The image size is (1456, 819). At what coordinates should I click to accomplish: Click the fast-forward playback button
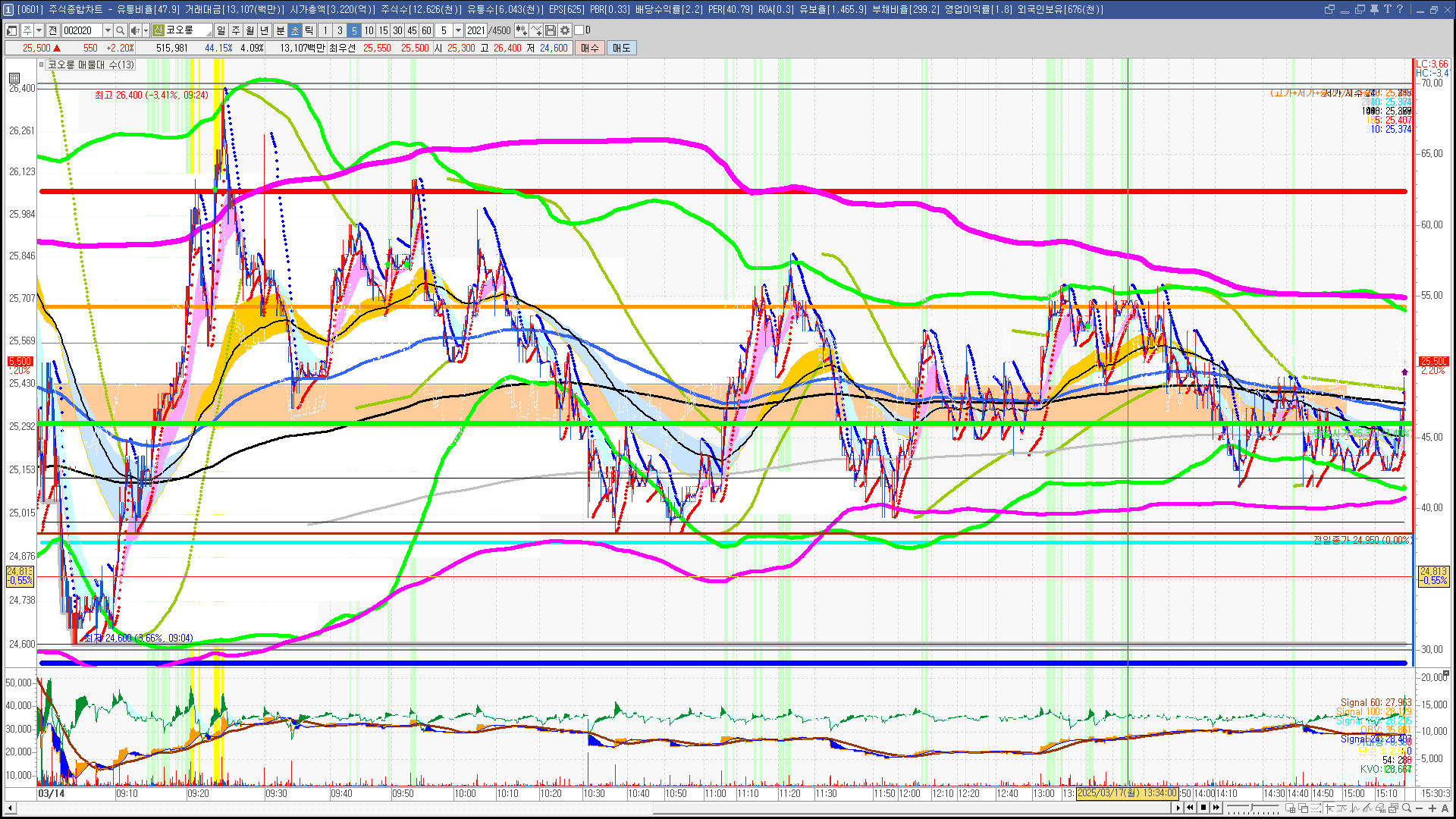point(1216,808)
